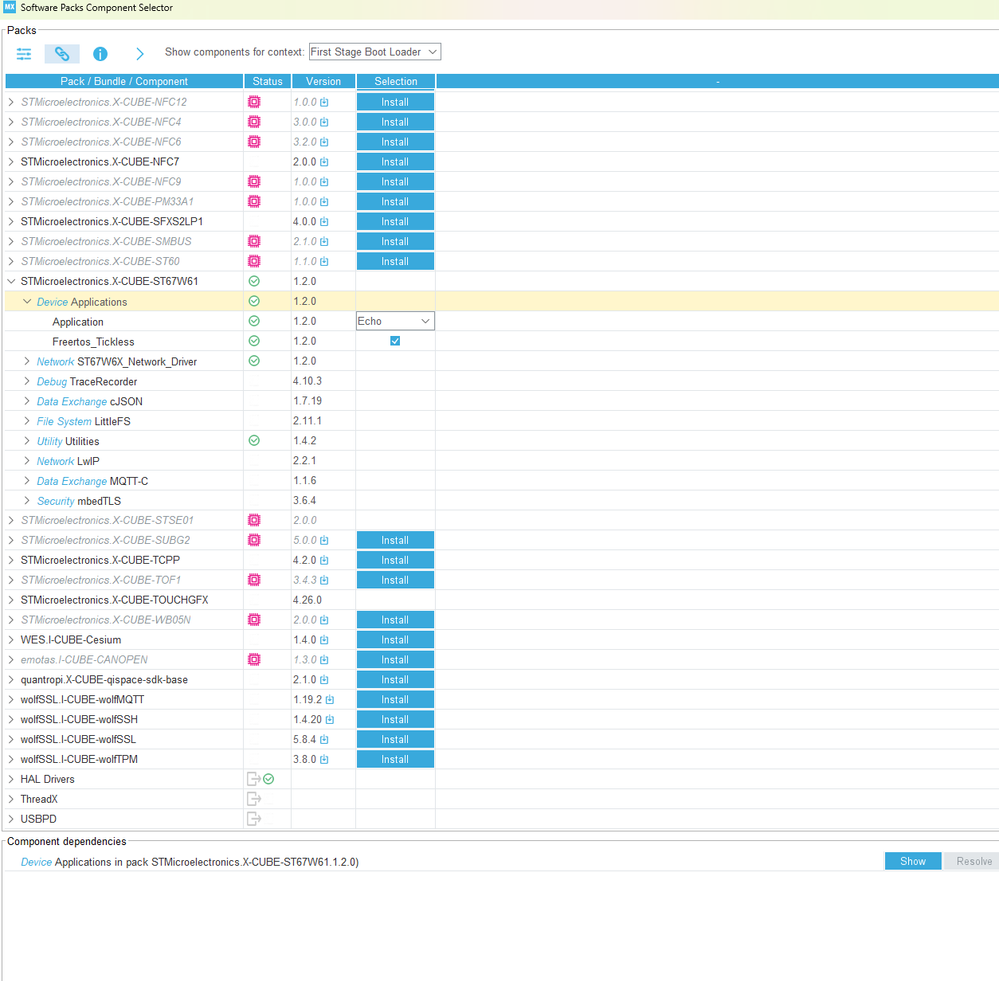Screen dimensions: 999x981
Task: Click the right arrow icon in Packs toolbar
Action: [x=140, y=54]
